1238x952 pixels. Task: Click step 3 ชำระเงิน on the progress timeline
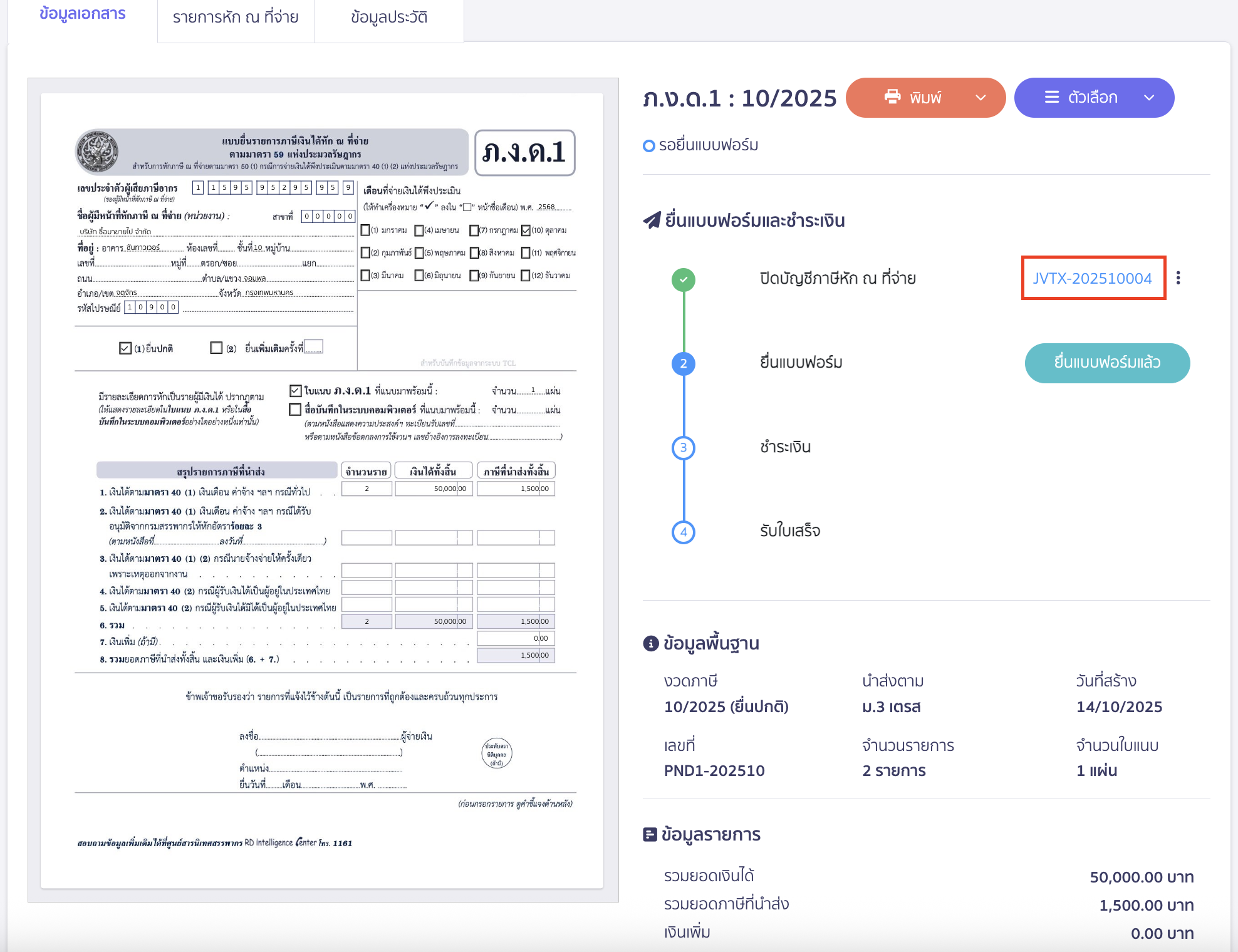tap(683, 447)
